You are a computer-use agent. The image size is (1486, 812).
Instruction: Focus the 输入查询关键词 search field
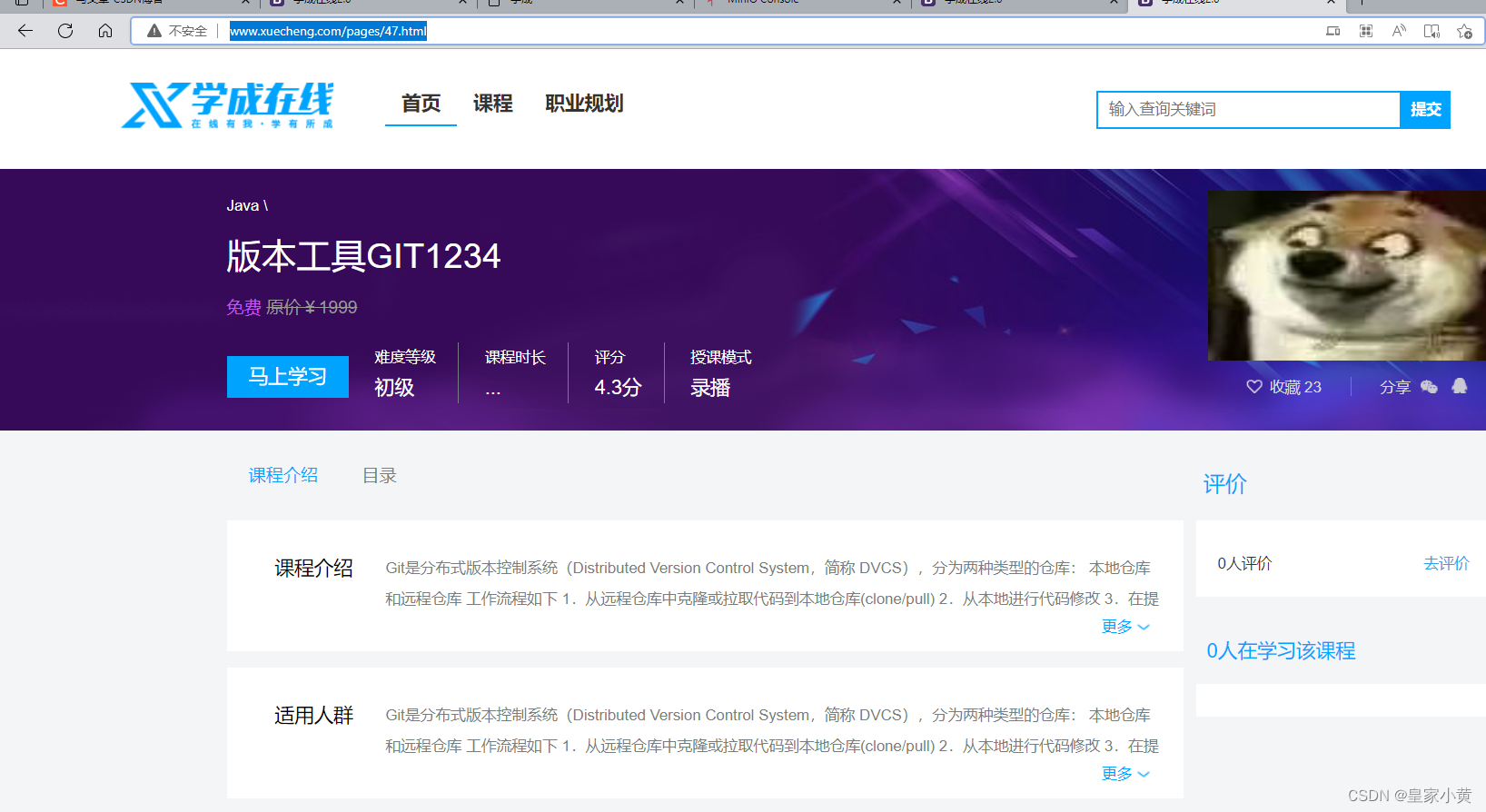tap(1248, 109)
